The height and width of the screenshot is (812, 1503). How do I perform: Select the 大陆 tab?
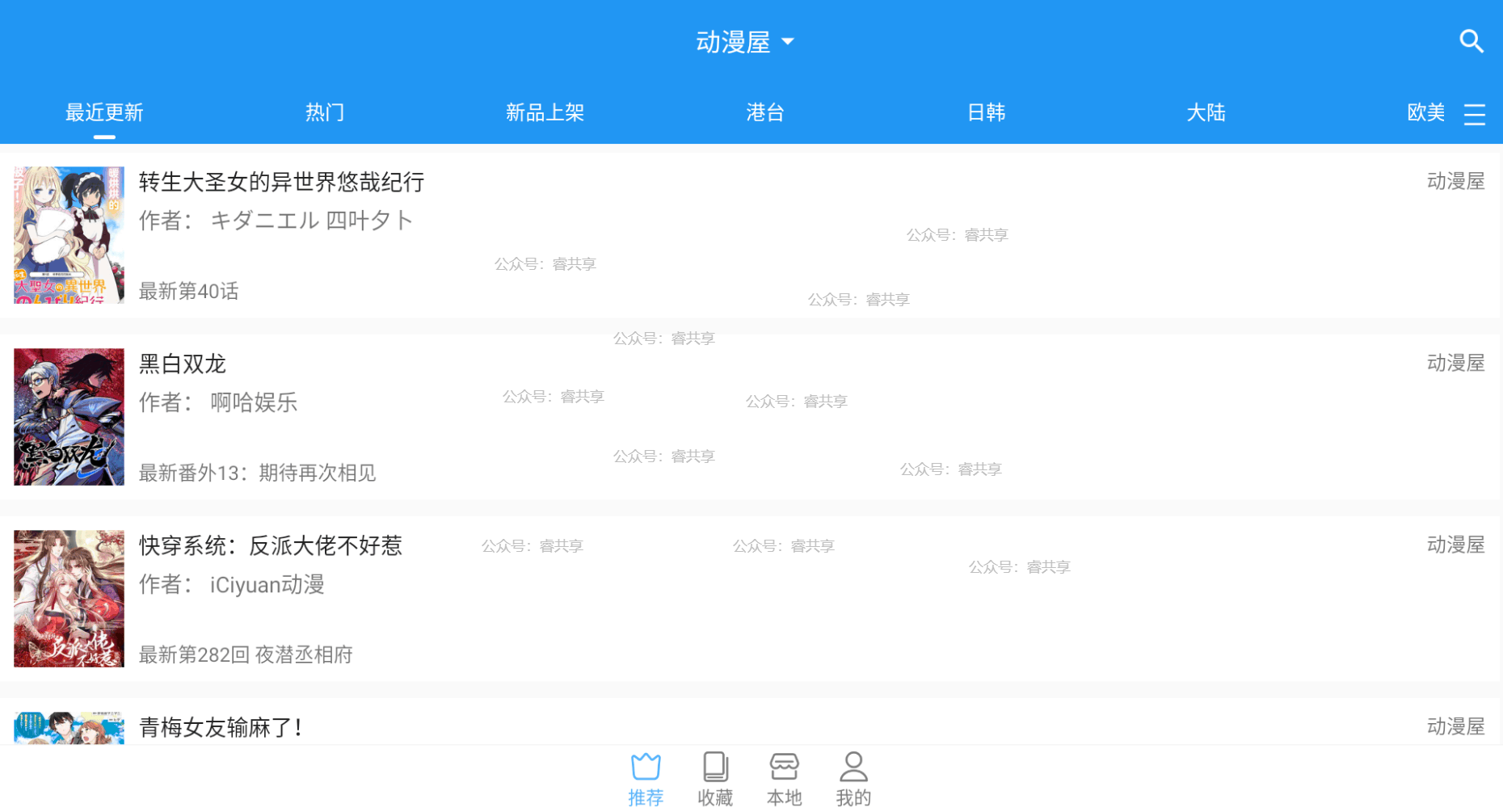pyautogui.click(x=1206, y=112)
